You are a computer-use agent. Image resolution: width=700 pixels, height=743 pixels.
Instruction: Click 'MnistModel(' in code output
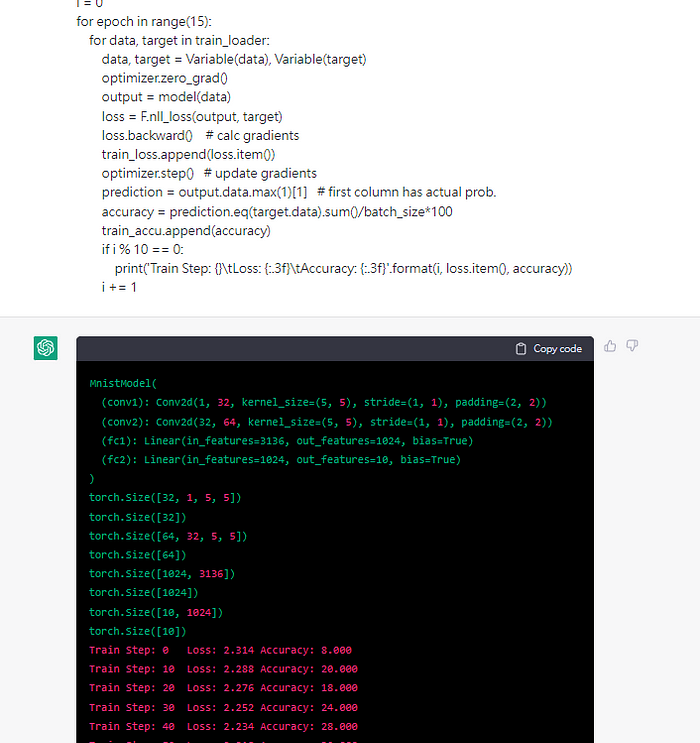coord(123,383)
